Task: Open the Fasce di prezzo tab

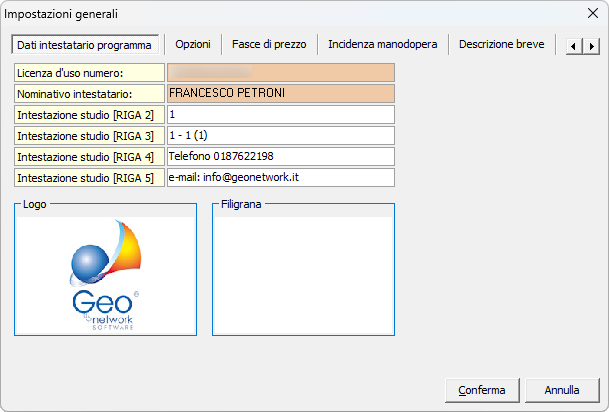Action: click(x=269, y=45)
